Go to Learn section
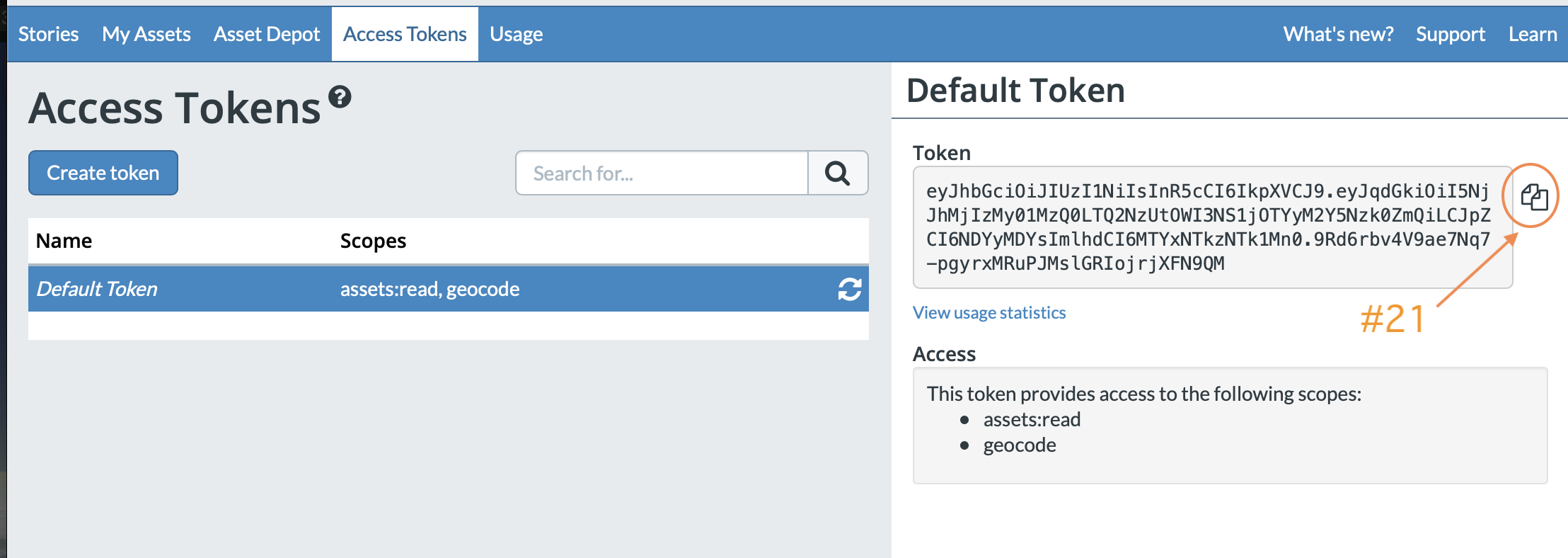The height and width of the screenshot is (558, 1568). [x=1533, y=34]
